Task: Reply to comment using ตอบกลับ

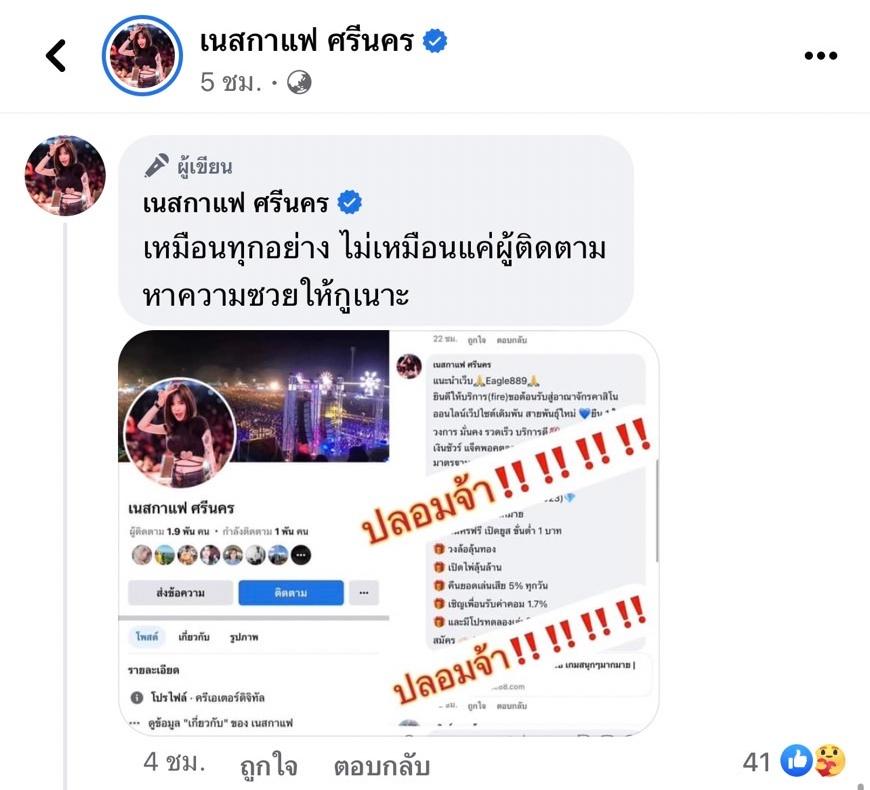Action: tap(382, 766)
